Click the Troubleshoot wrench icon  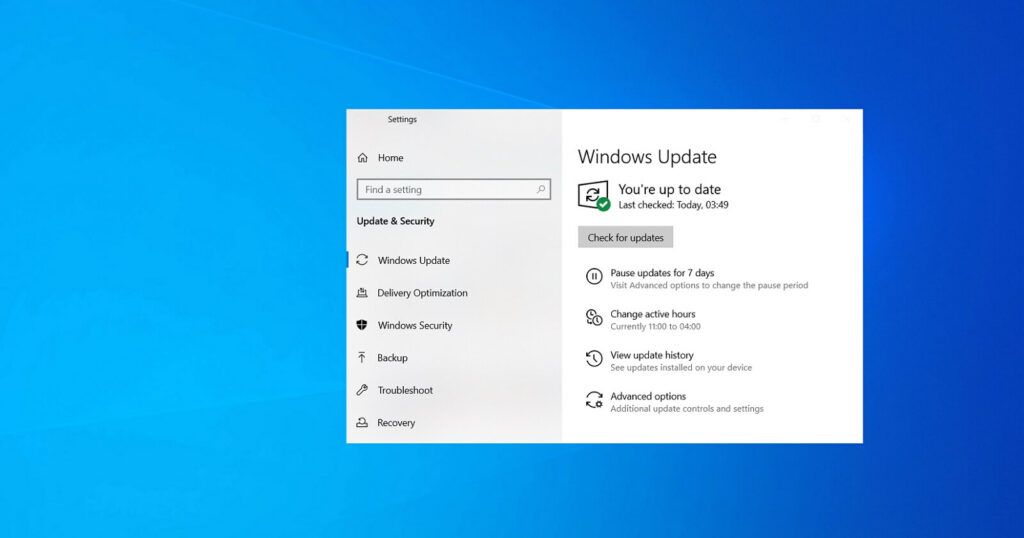[x=362, y=390]
